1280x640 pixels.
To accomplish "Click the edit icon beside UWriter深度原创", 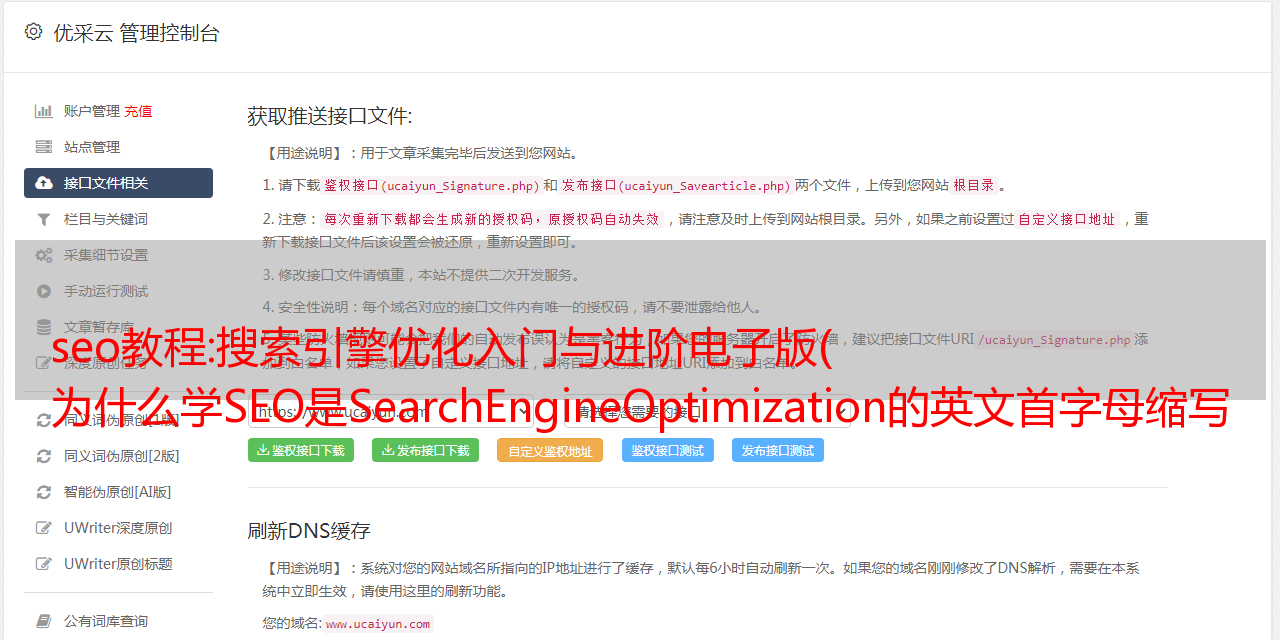I will coord(44,528).
